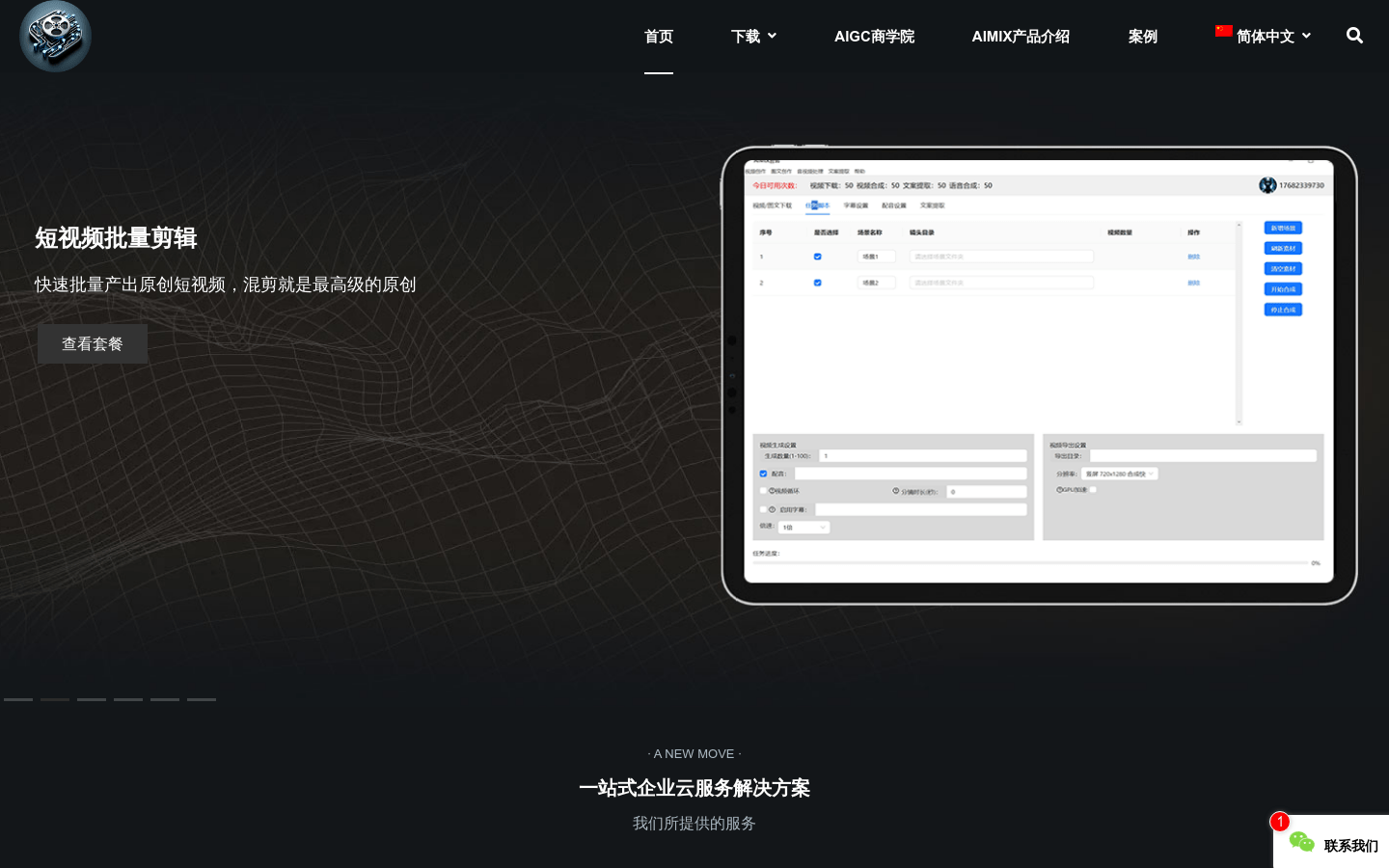
Task: Click the user avatar beside 17682339730
Action: coord(1267,185)
